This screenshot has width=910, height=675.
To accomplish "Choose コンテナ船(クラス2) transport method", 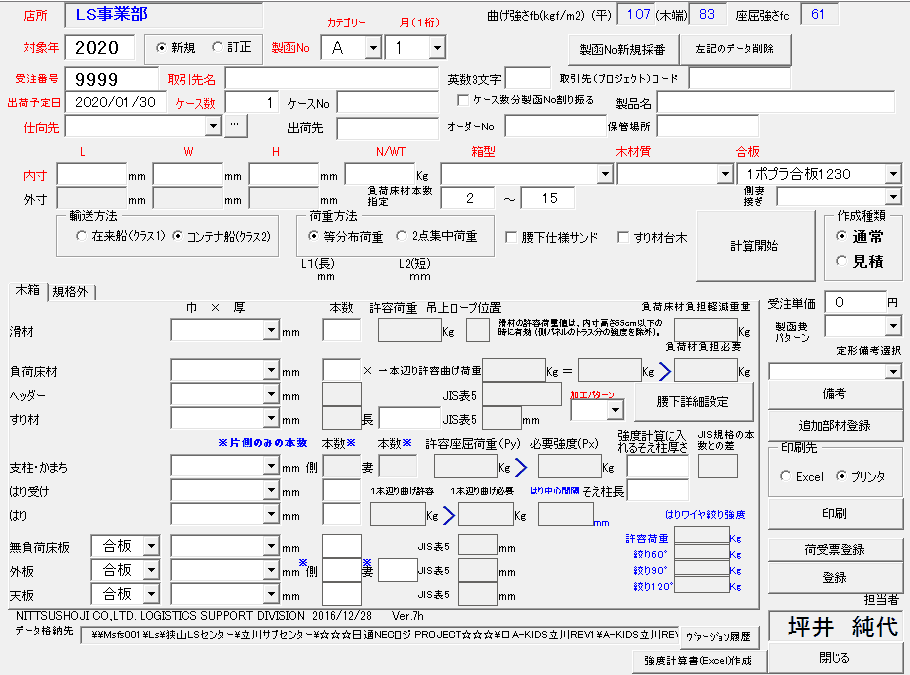I will (177, 236).
